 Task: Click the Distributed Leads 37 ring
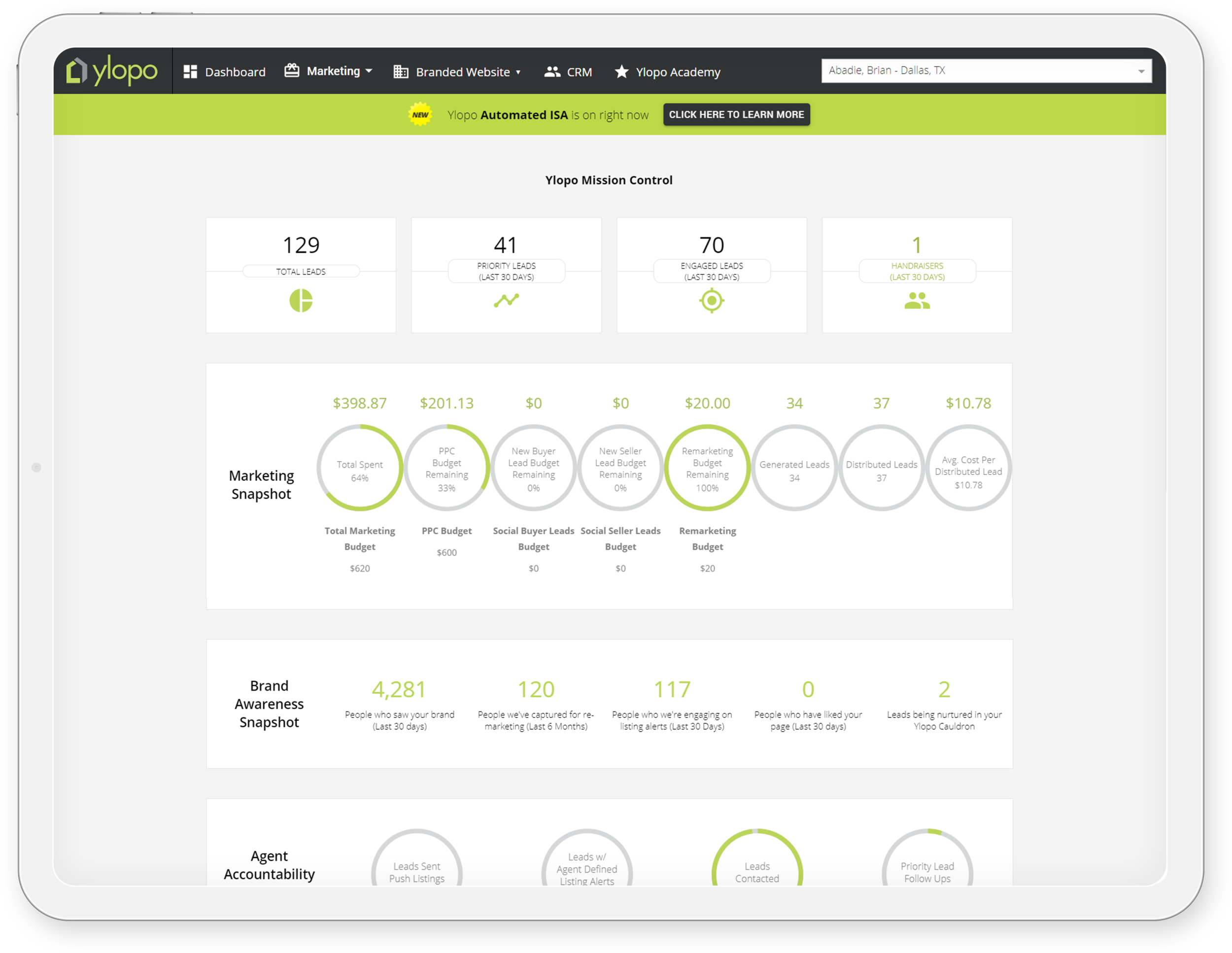pyautogui.click(x=881, y=468)
